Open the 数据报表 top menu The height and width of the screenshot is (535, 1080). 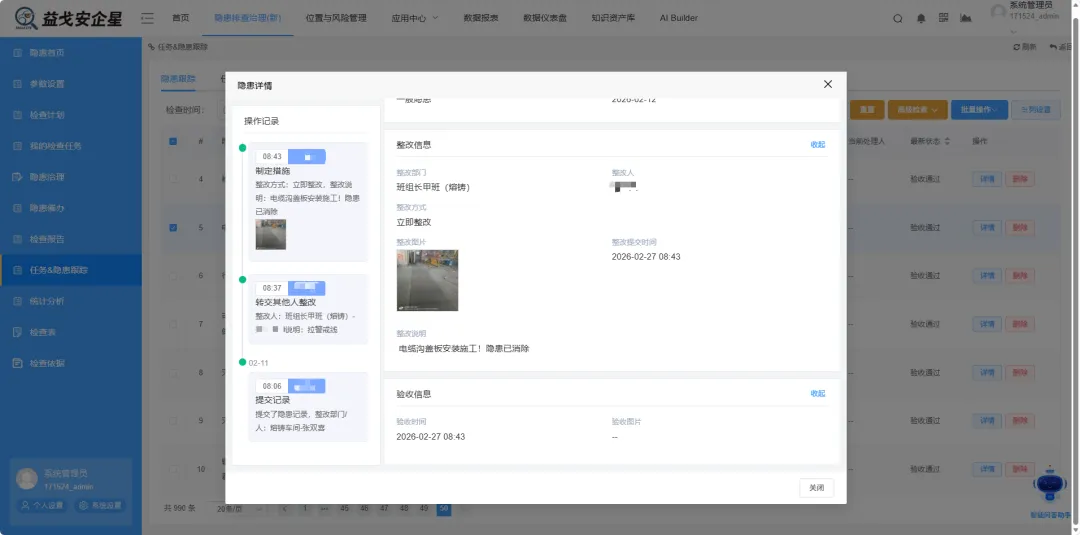[x=481, y=18]
